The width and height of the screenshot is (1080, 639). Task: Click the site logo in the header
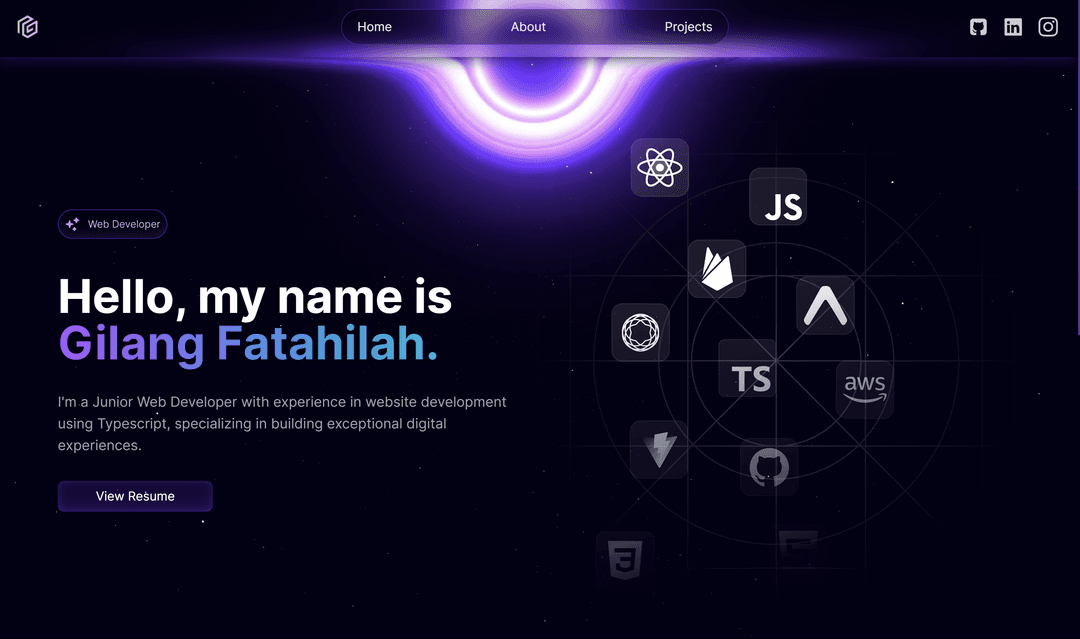click(x=28, y=27)
